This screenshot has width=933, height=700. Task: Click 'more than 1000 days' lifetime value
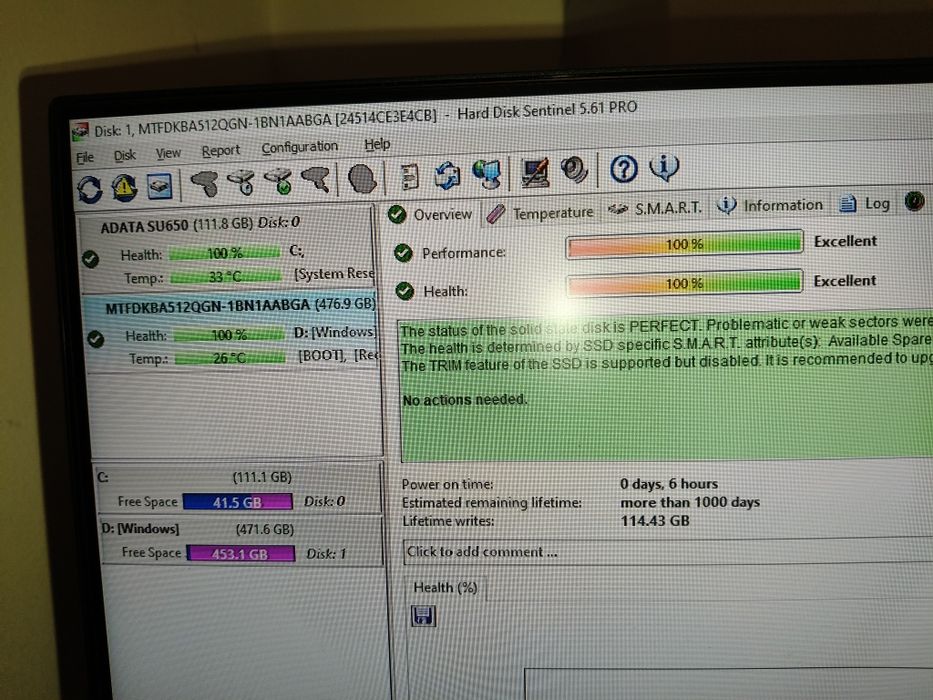pyautogui.click(x=690, y=502)
